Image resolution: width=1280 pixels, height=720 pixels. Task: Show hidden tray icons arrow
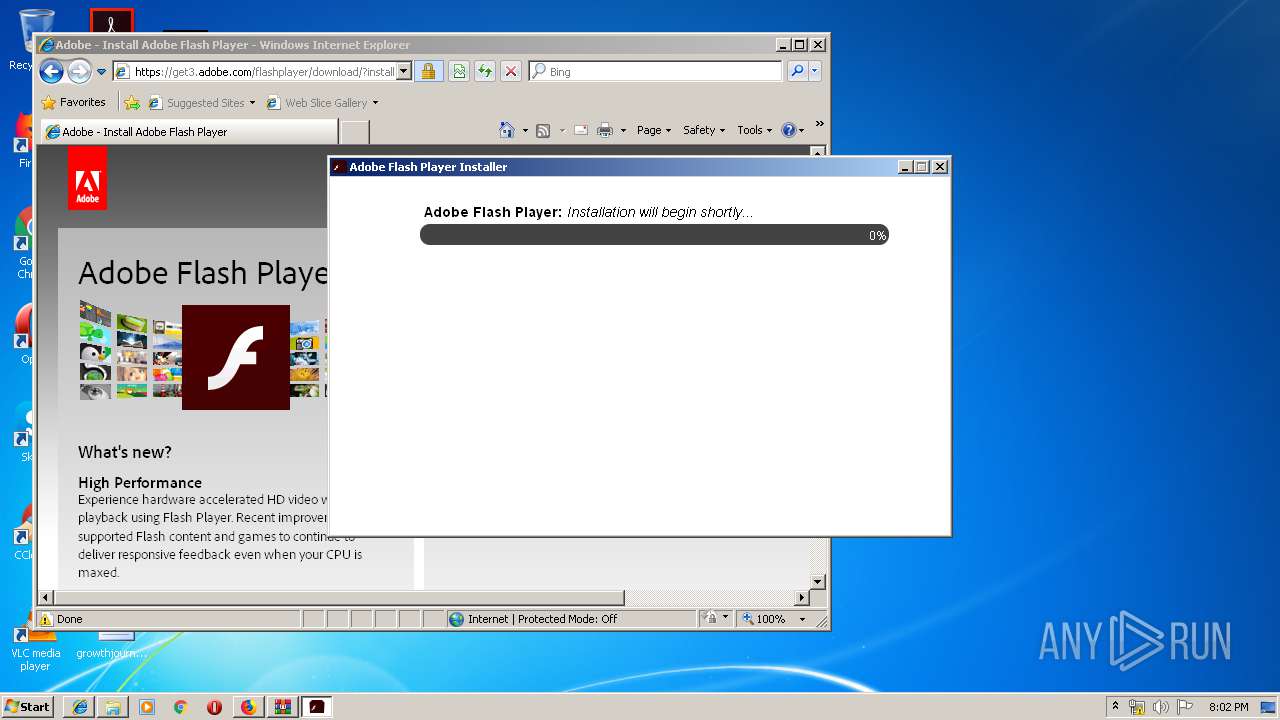1115,706
